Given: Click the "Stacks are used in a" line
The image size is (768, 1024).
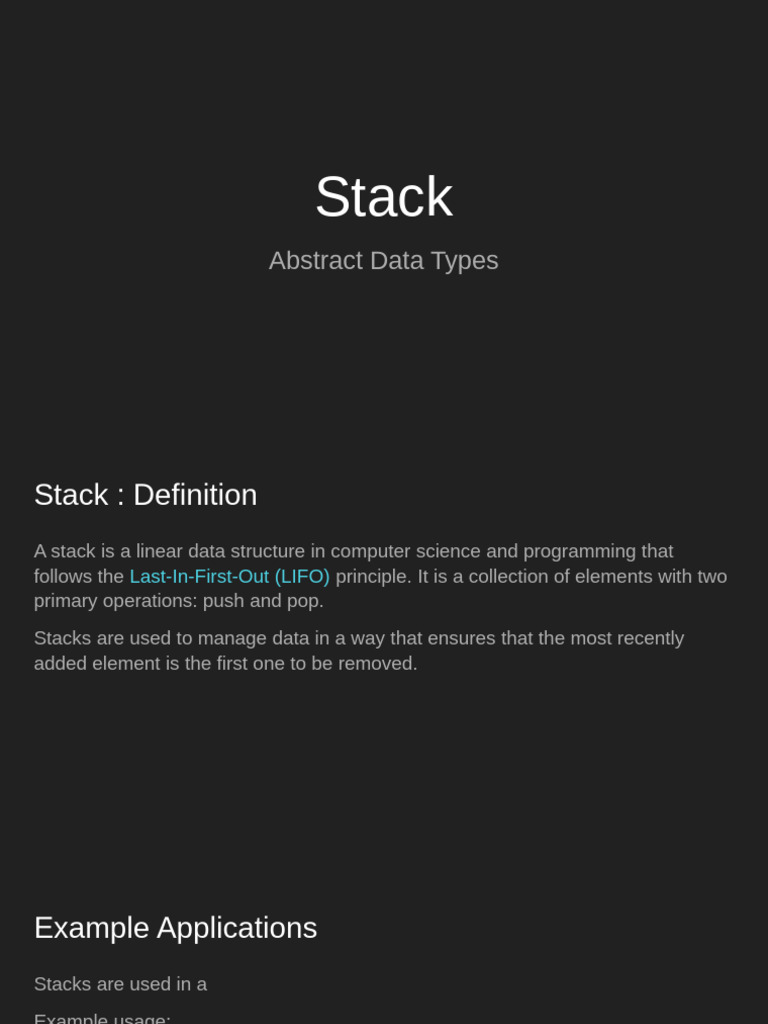Looking at the screenshot, I should pos(120,984).
